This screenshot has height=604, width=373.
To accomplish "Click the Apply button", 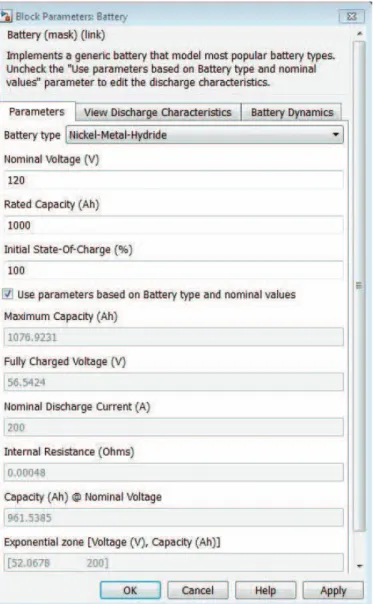I will click(333, 590).
